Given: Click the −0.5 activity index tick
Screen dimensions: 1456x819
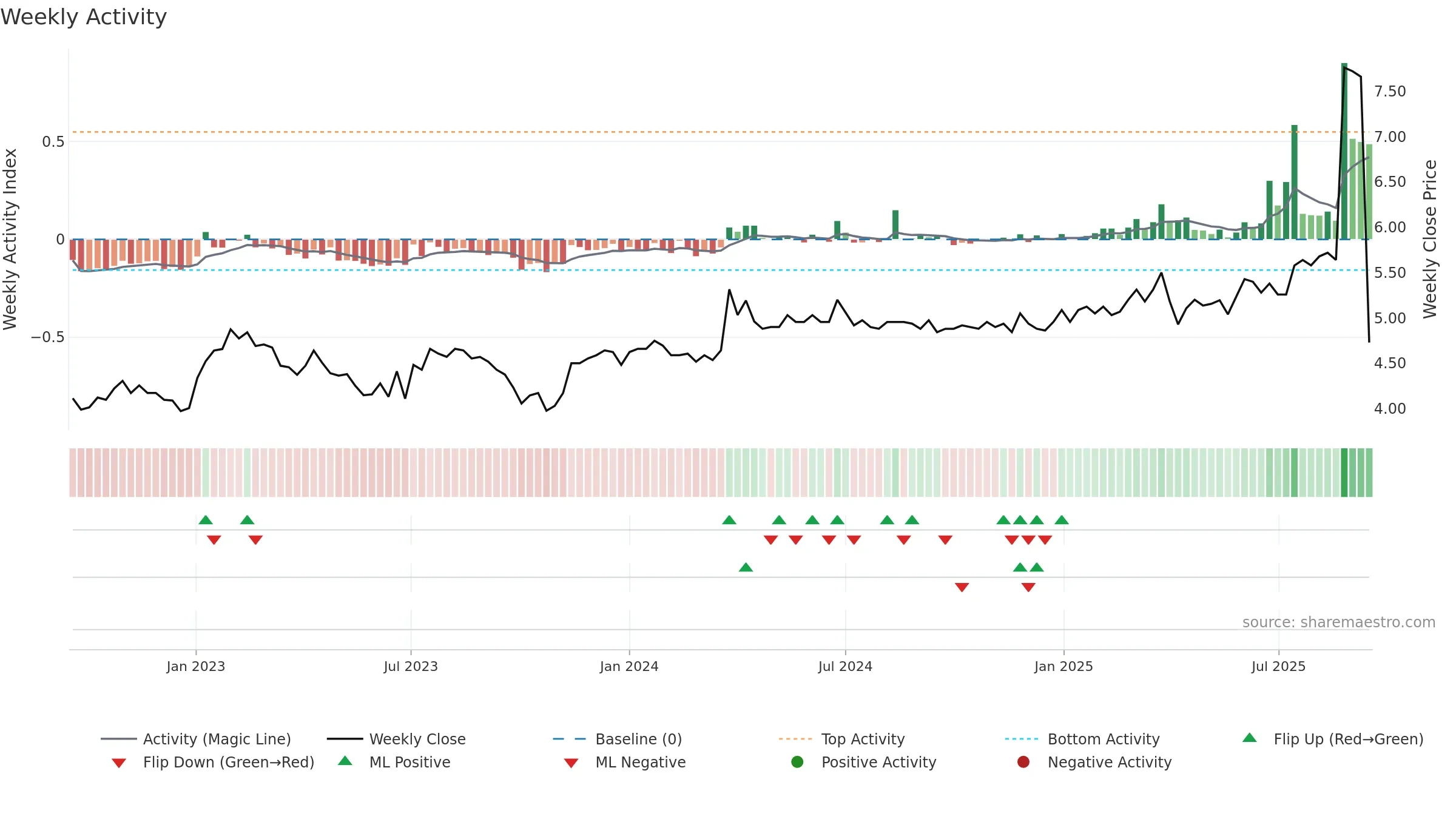Looking at the screenshot, I should pos(47,337).
